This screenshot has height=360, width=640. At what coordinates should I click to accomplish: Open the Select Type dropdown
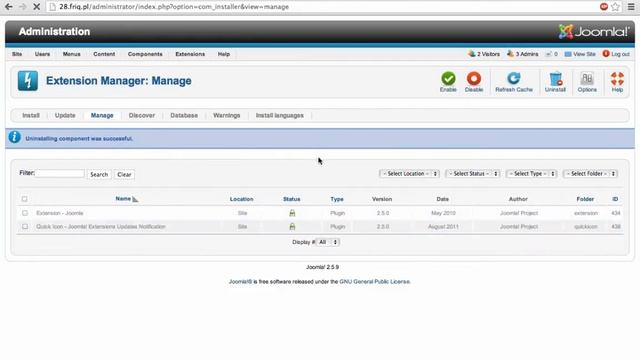(x=531, y=173)
